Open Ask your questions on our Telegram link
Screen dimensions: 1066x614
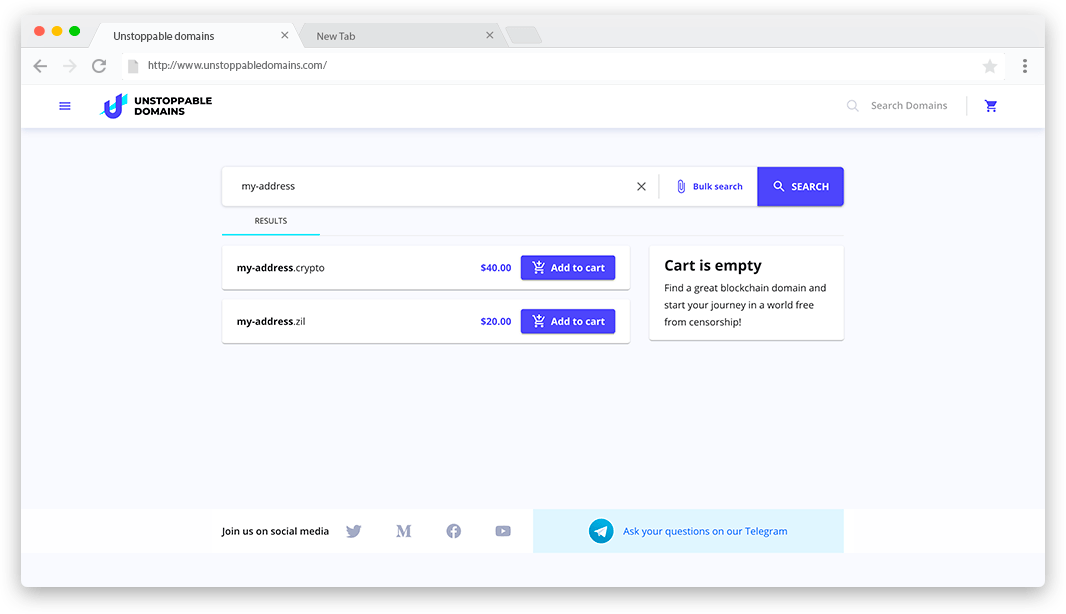click(x=705, y=531)
